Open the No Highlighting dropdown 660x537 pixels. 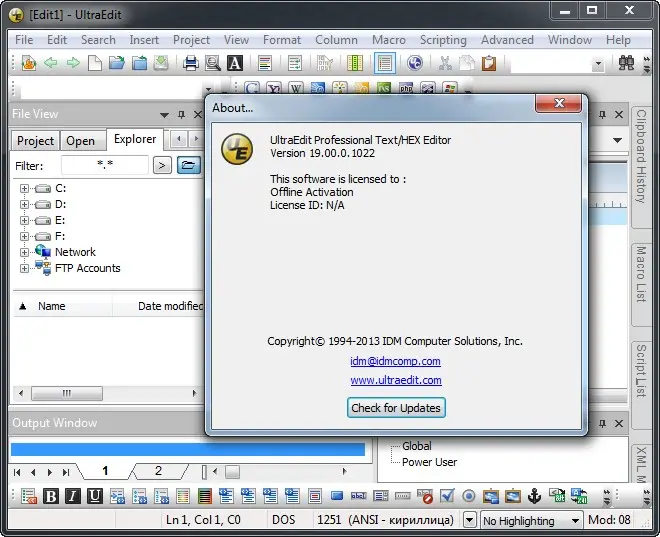[x=532, y=521]
